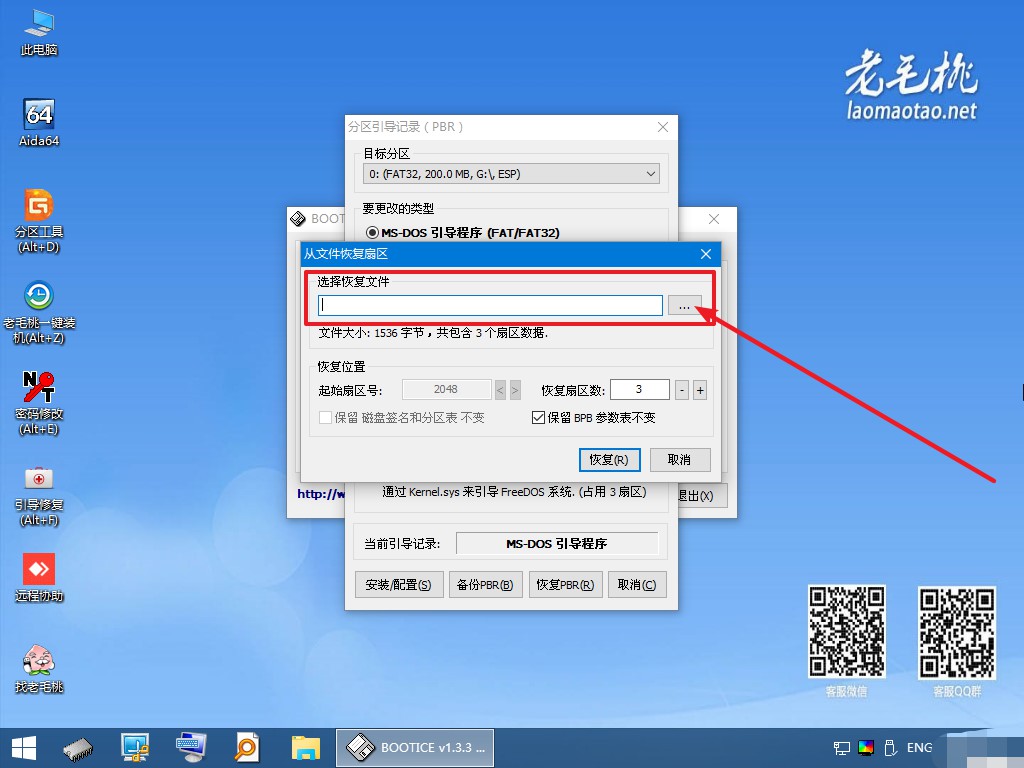The height and width of the screenshot is (768, 1024).
Task: Click the right arrow beside start sector
Action: (x=515, y=391)
